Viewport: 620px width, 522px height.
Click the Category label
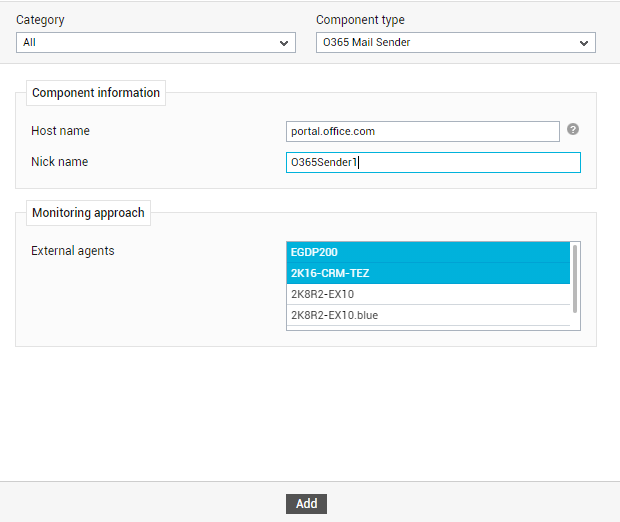(40, 20)
